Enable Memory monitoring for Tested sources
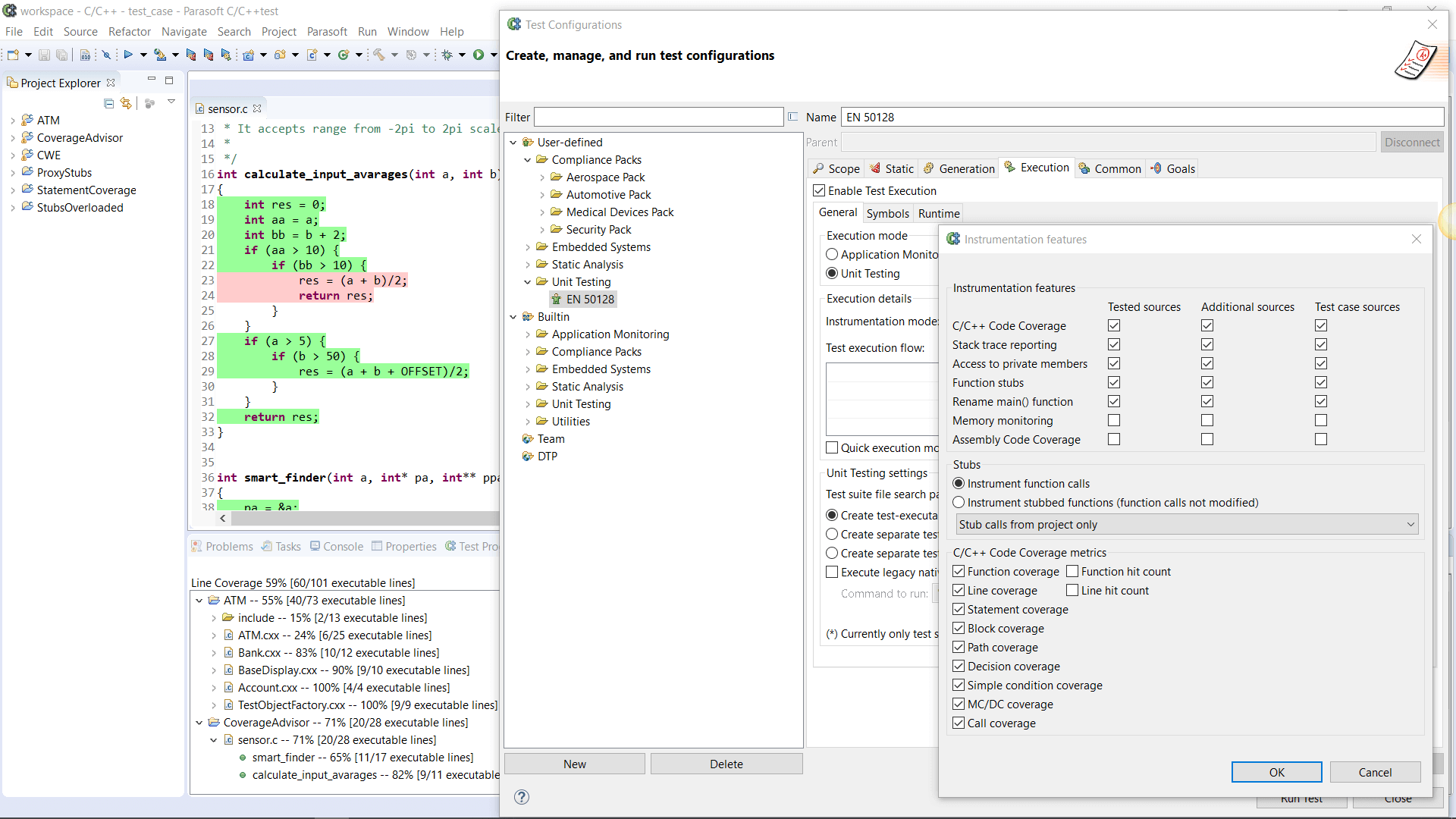Viewport: 1456px width, 819px height. [x=1114, y=420]
